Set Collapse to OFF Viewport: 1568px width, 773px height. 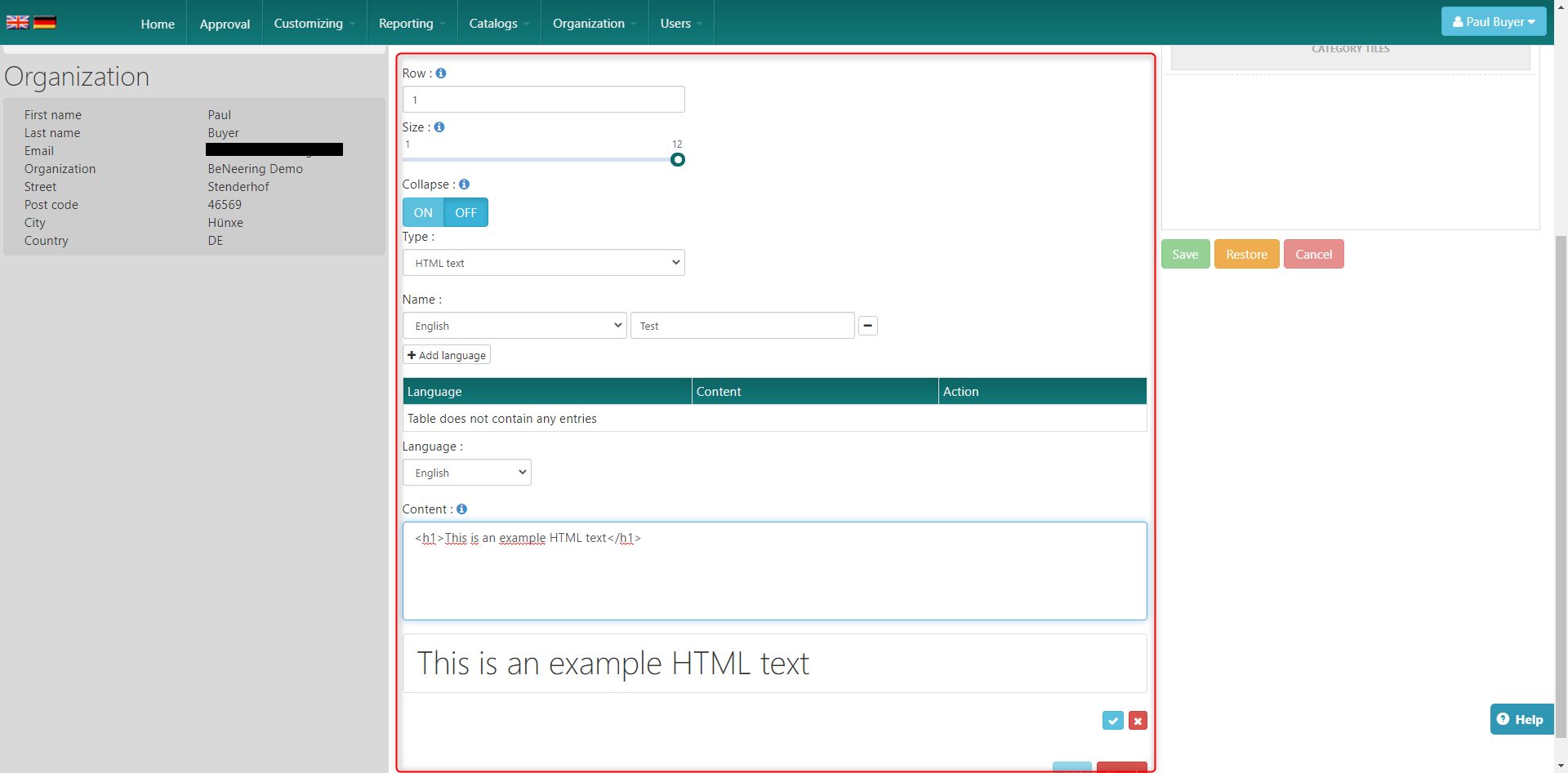(x=465, y=213)
